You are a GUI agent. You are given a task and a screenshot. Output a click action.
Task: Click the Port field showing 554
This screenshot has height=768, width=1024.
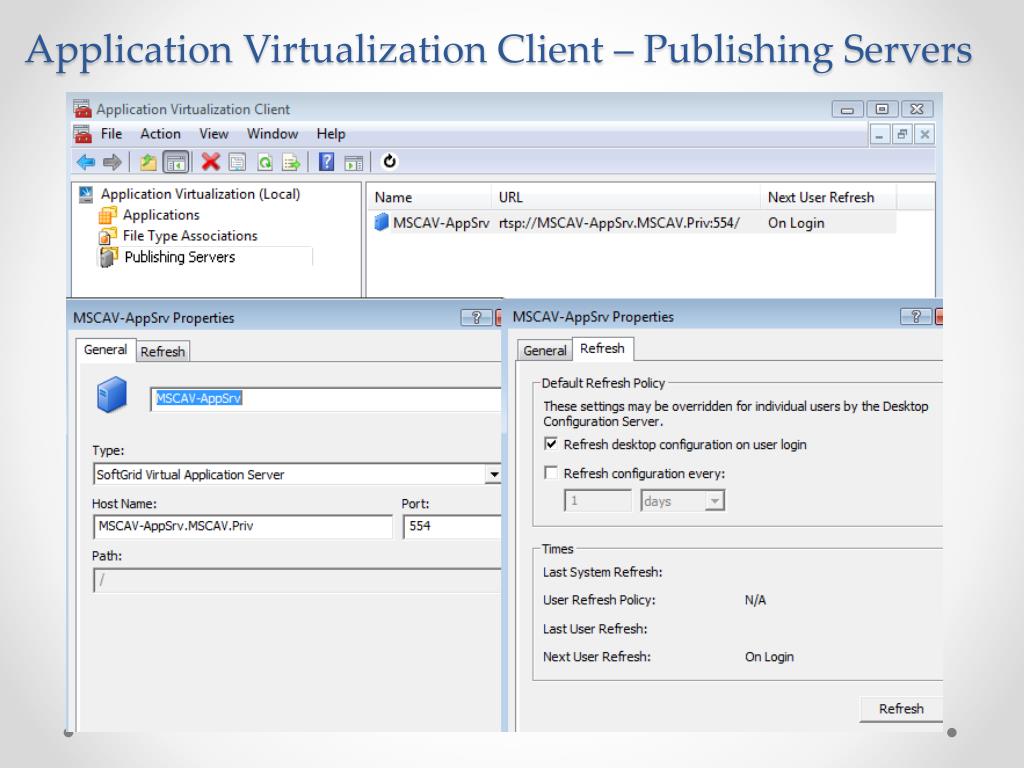453,526
